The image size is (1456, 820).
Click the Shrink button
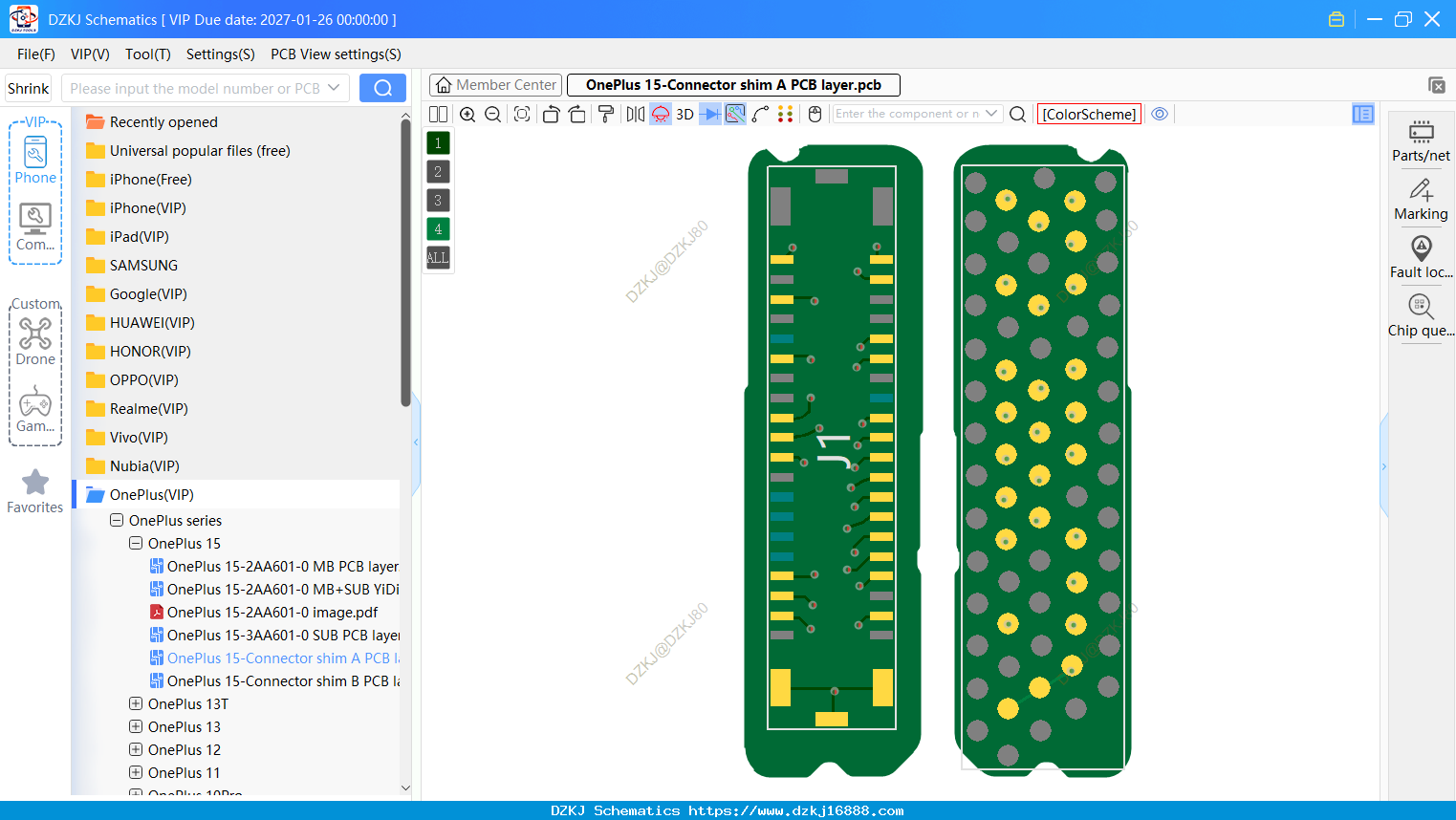[29, 88]
